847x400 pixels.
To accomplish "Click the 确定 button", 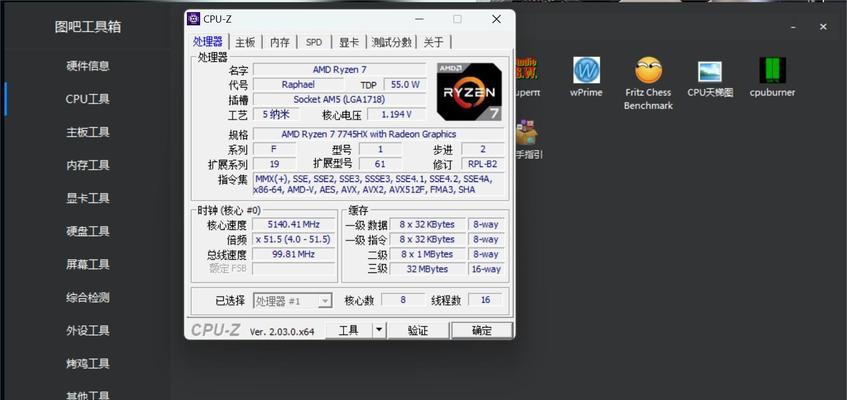I will click(x=482, y=330).
